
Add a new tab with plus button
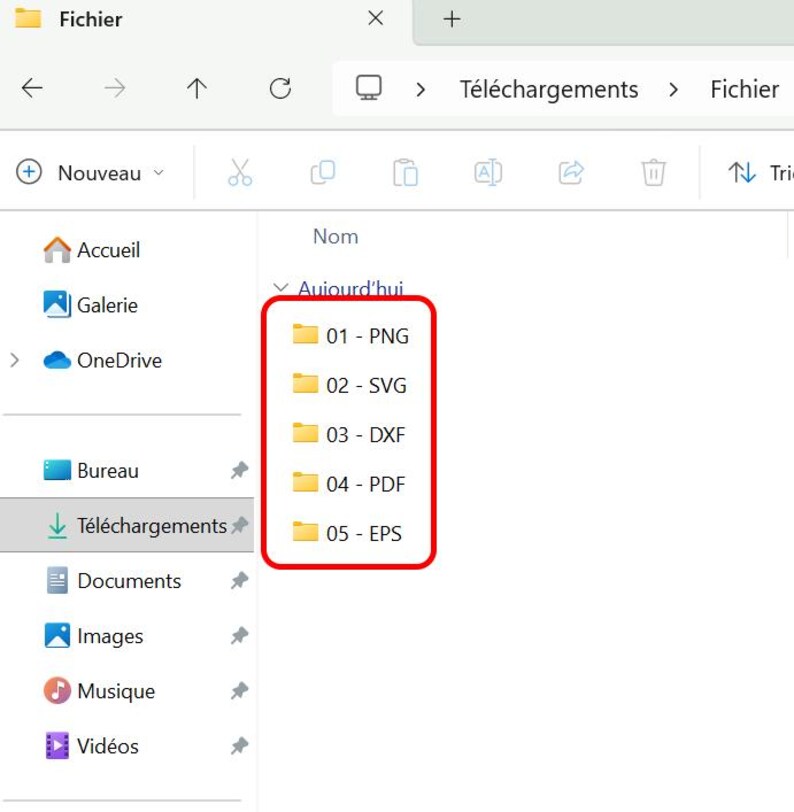[x=452, y=19]
